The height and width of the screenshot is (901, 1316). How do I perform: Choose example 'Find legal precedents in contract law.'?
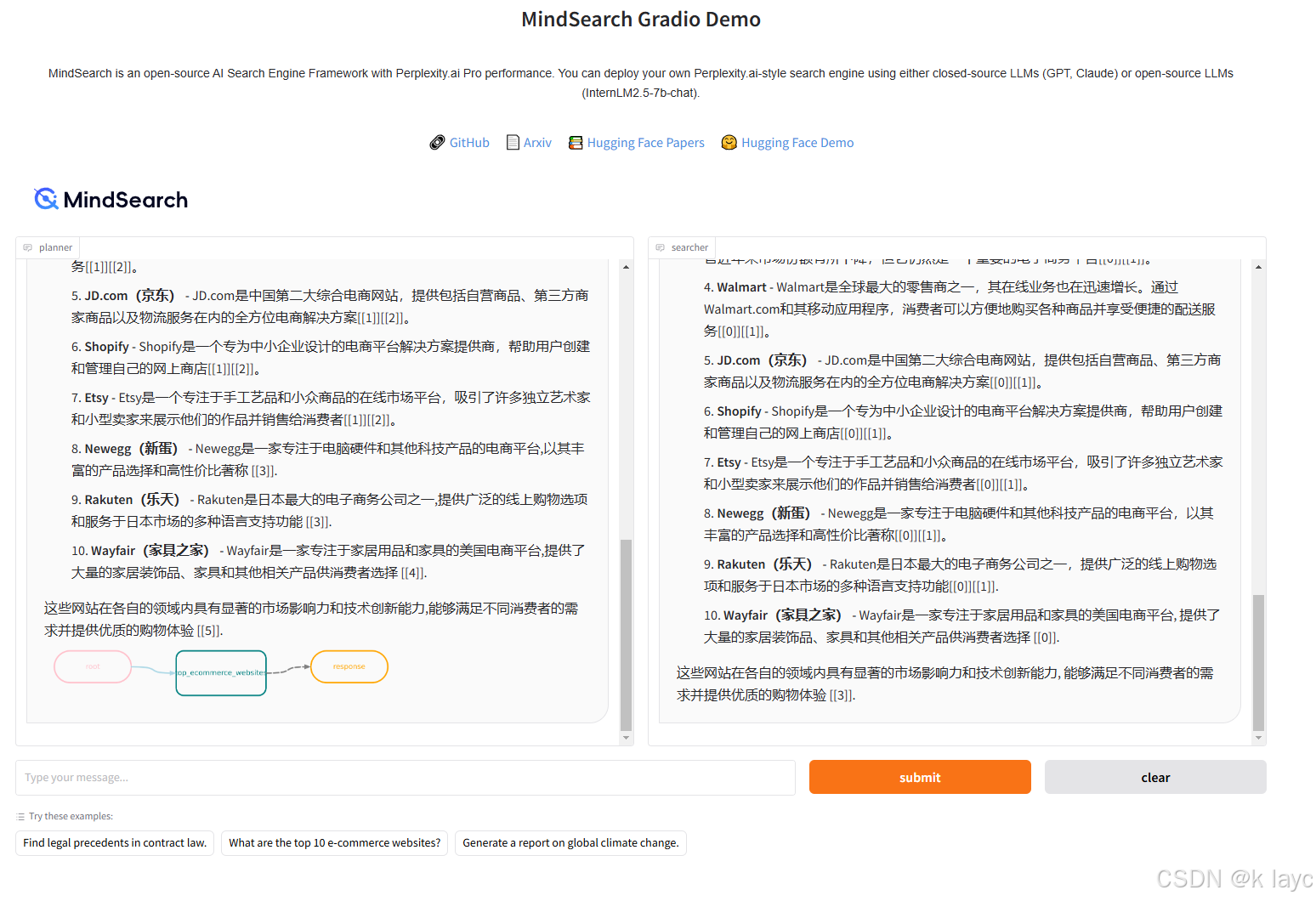115,843
